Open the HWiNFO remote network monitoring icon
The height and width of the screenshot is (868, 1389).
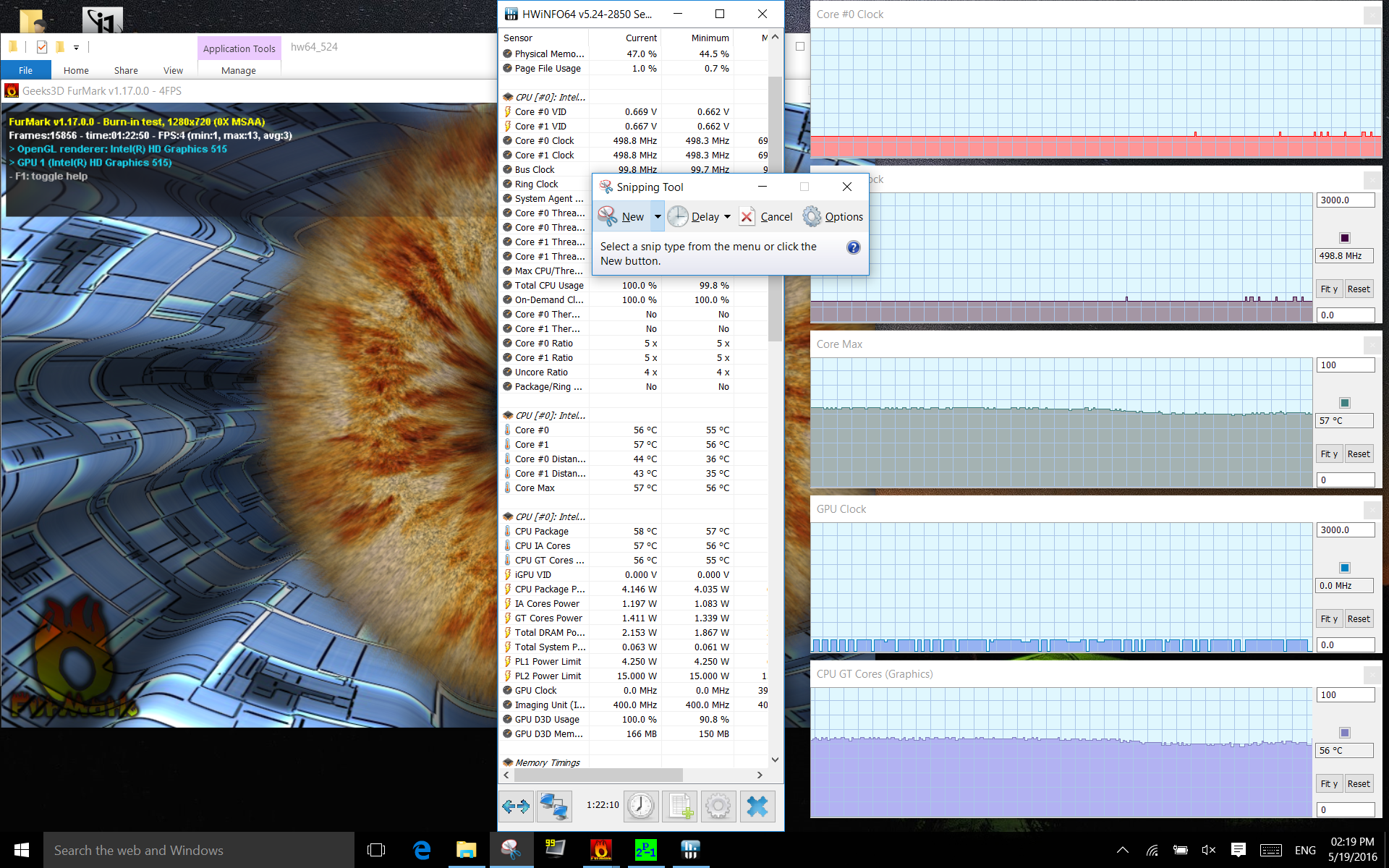554,806
